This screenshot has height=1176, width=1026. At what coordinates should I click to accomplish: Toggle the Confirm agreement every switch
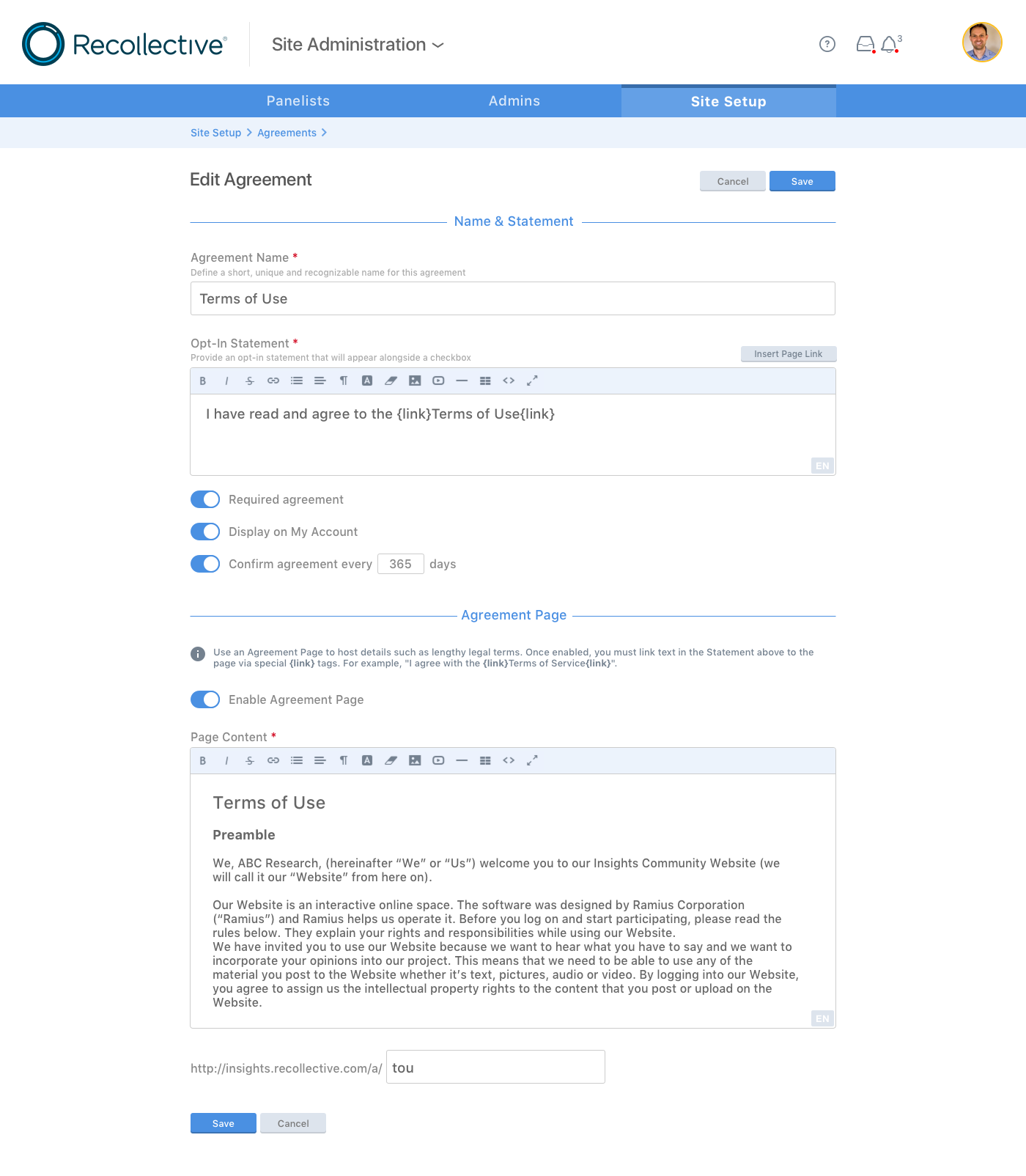pos(205,564)
